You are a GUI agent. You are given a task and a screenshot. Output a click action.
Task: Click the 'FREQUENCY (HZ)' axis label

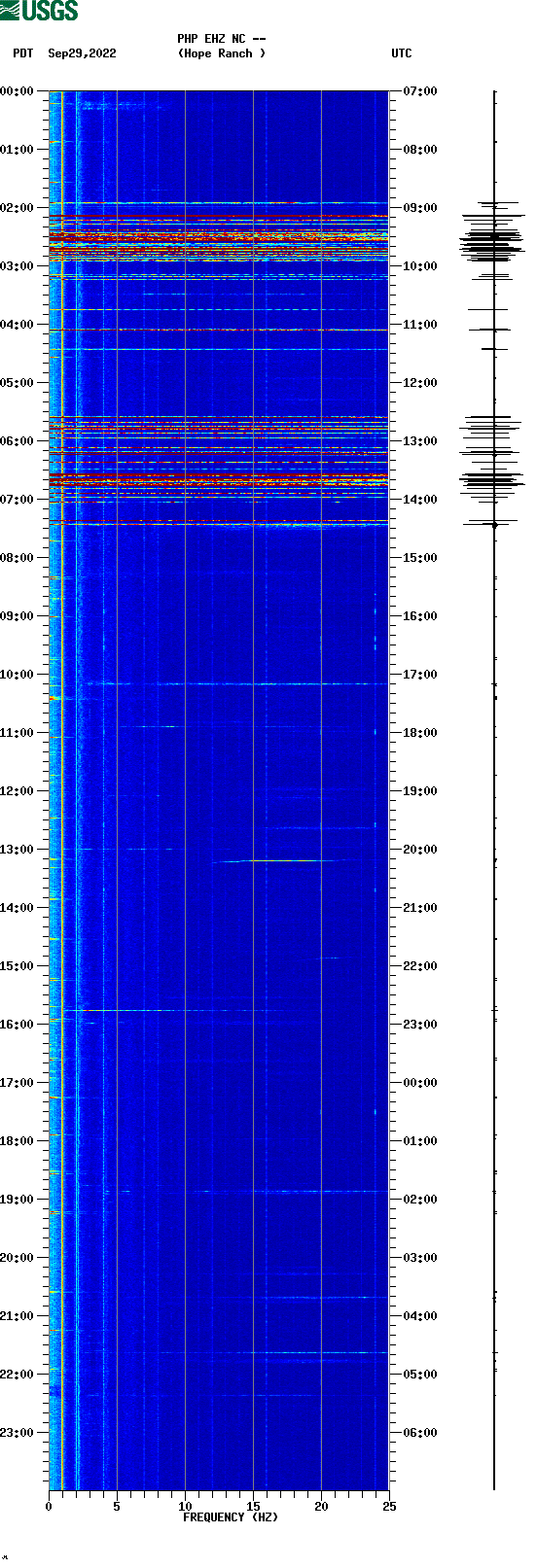point(231,1517)
